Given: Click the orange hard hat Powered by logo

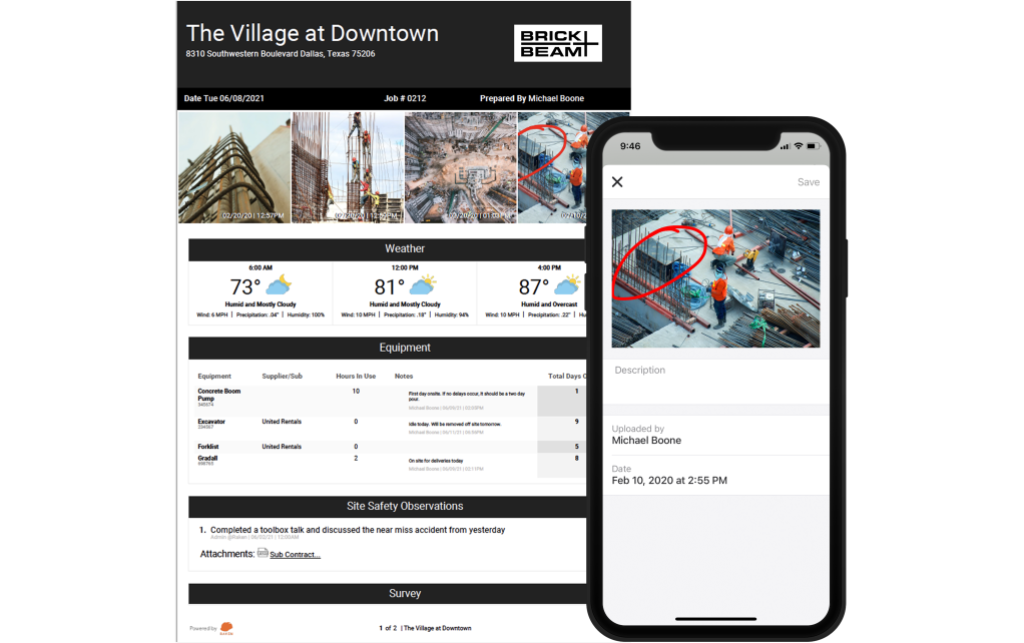Looking at the screenshot, I should tap(227, 629).
